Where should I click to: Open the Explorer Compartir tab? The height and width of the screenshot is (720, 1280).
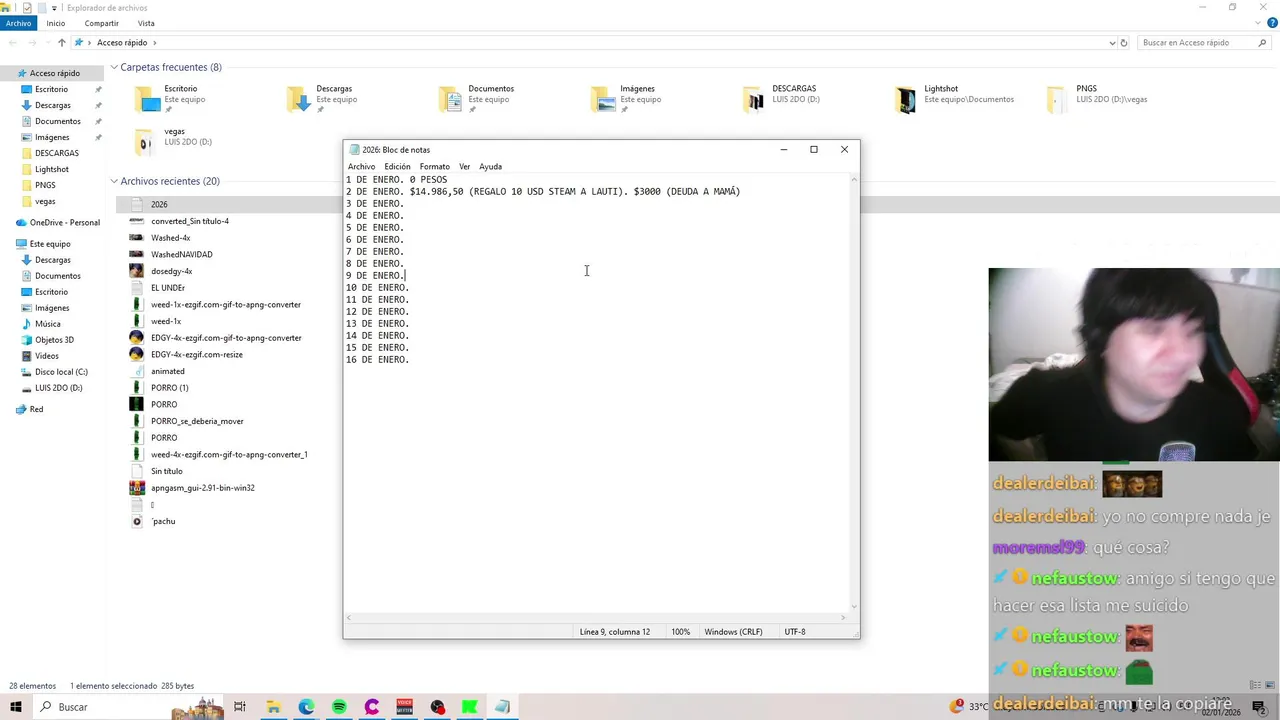pyautogui.click(x=102, y=23)
